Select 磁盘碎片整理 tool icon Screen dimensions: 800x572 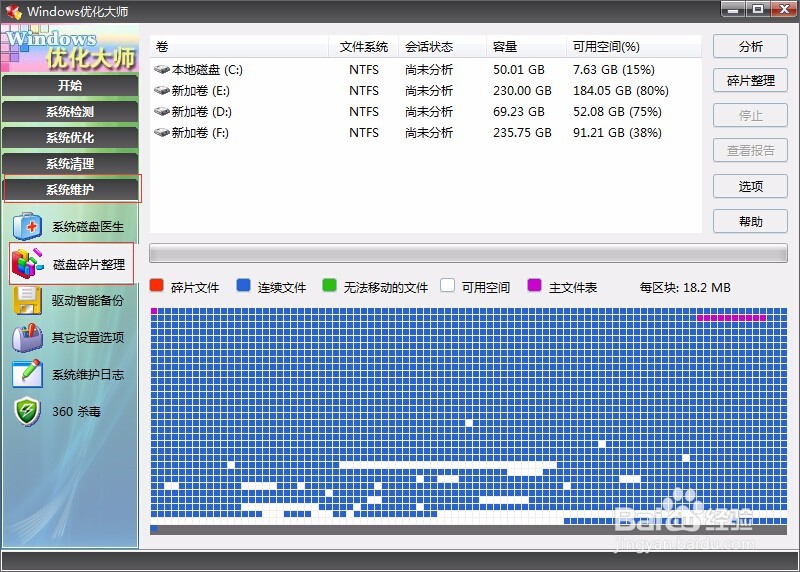click(x=28, y=264)
